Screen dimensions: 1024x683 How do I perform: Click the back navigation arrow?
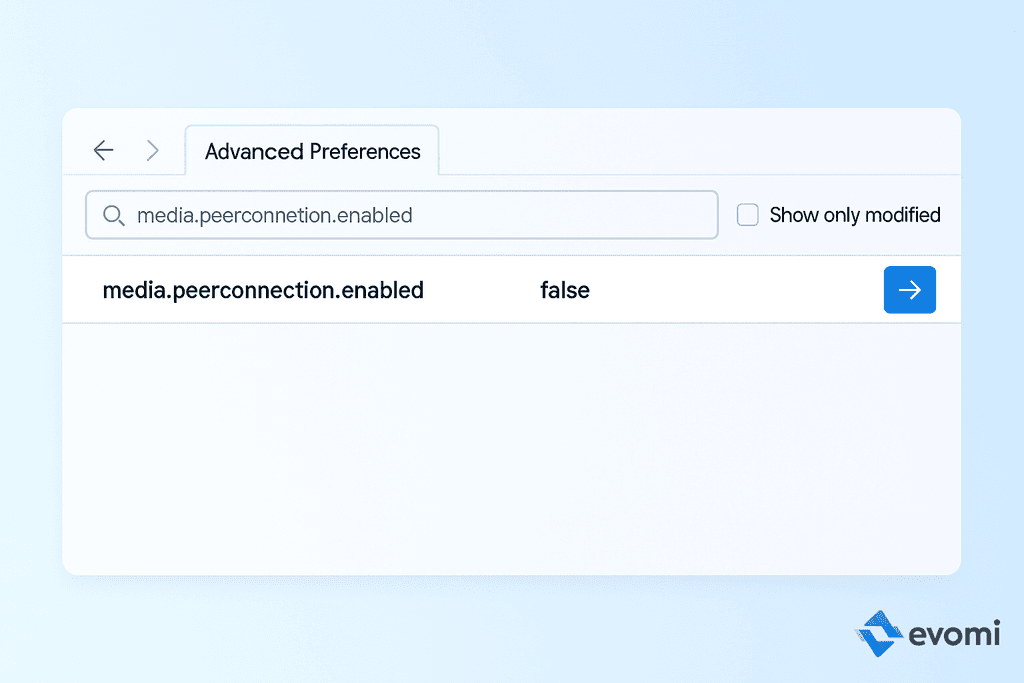103,150
